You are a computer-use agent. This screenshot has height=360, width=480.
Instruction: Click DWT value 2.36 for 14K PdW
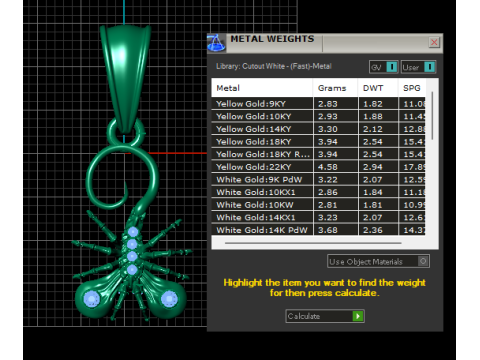click(373, 230)
